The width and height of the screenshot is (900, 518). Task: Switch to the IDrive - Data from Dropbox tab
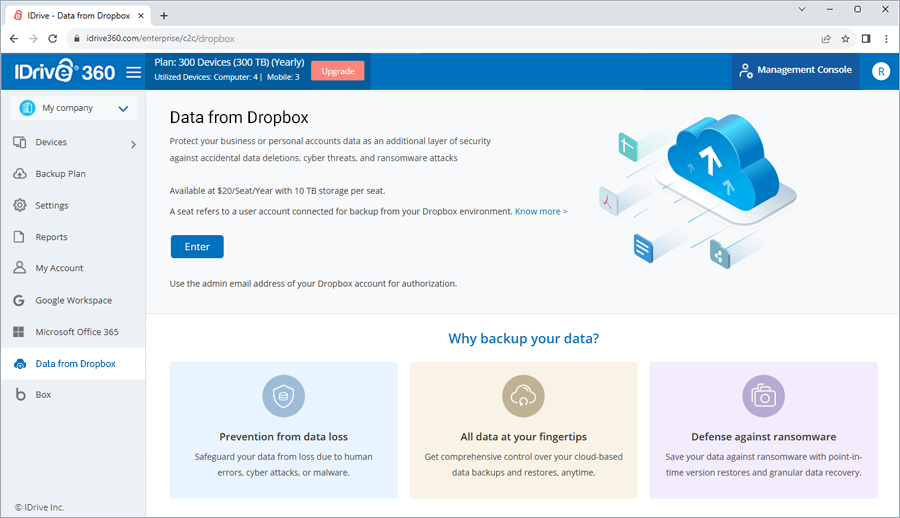(78, 16)
